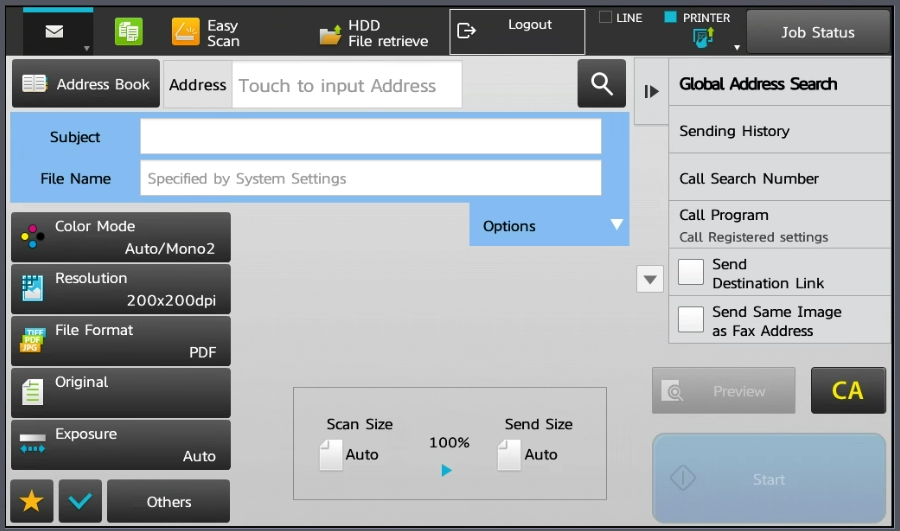Tap the Logout button
Viewport: 900px width, 531px height.
517,32
